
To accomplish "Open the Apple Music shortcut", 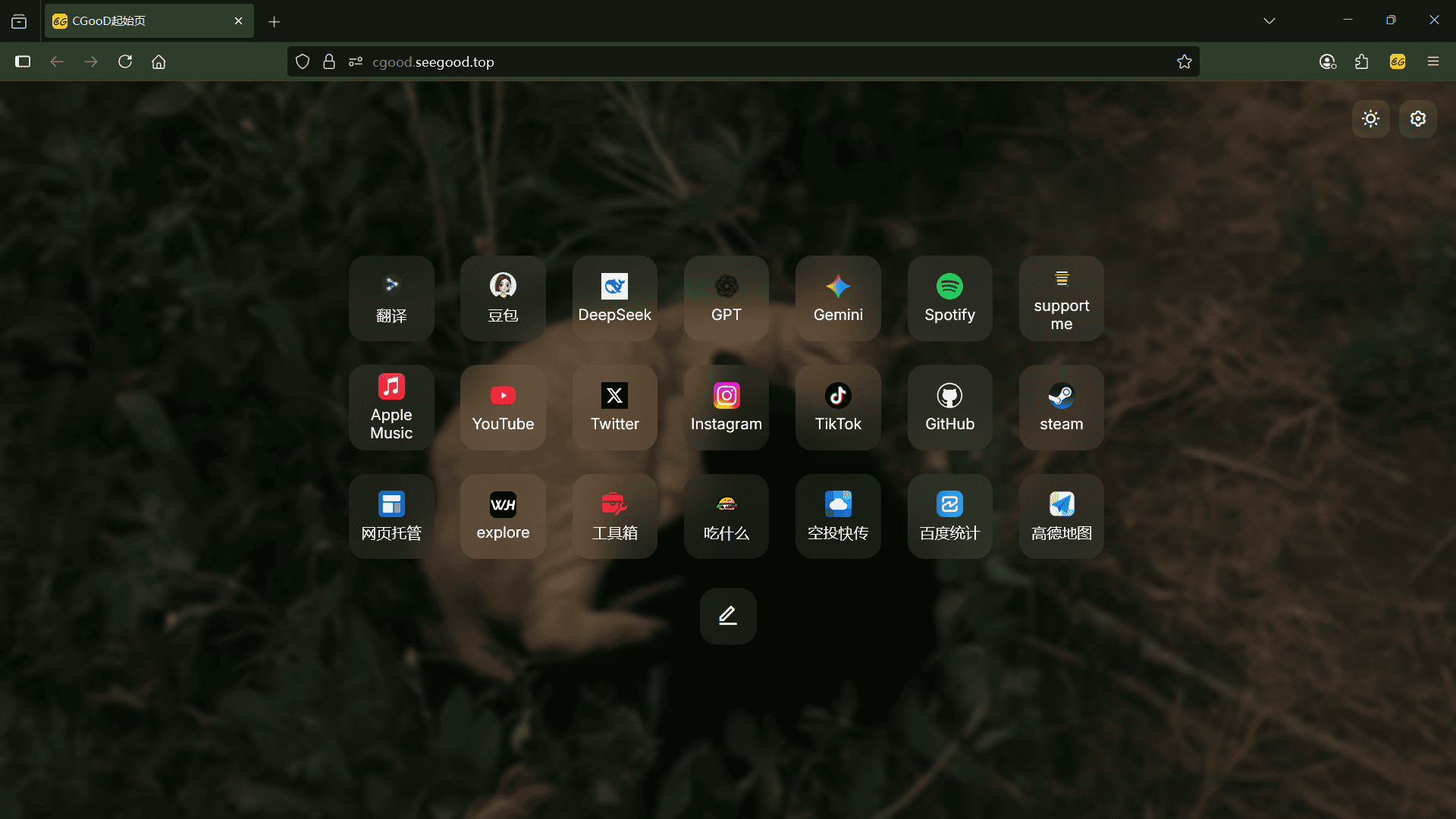I will (x=391, y=407).
